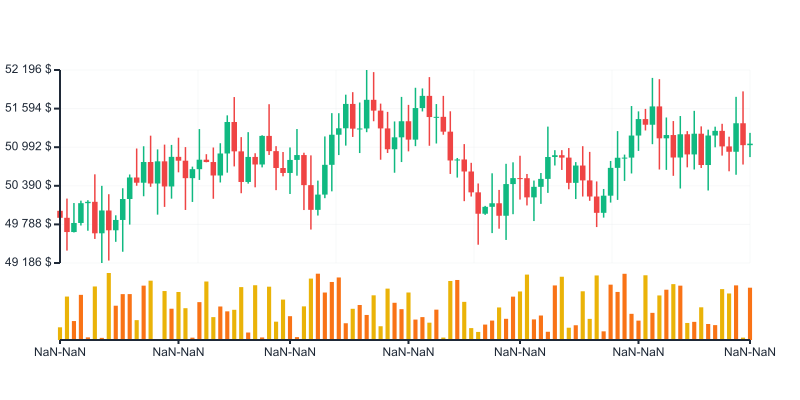Click the rightmost orange volume bar

[x=750, y=313]
